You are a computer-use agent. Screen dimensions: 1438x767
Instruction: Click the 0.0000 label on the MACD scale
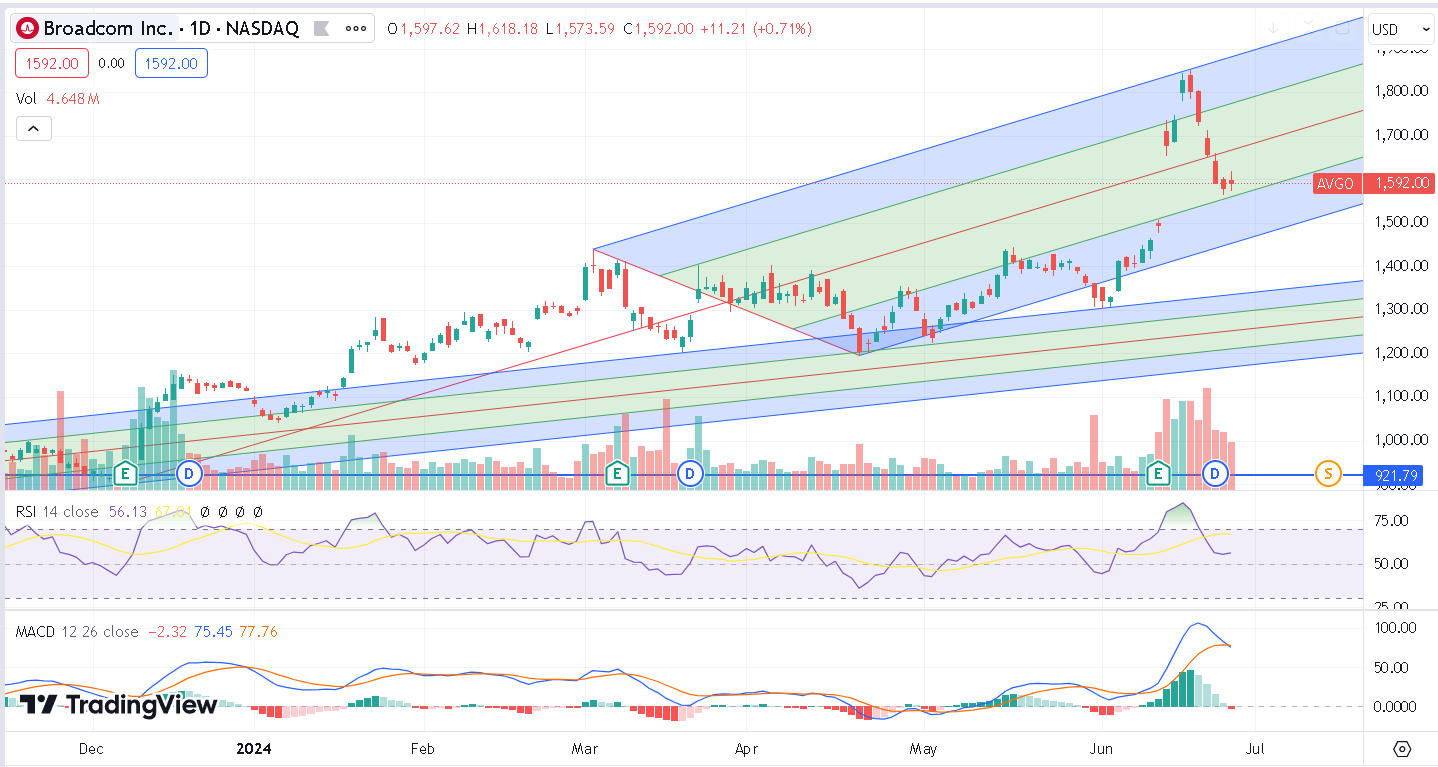coord(1397,707)
